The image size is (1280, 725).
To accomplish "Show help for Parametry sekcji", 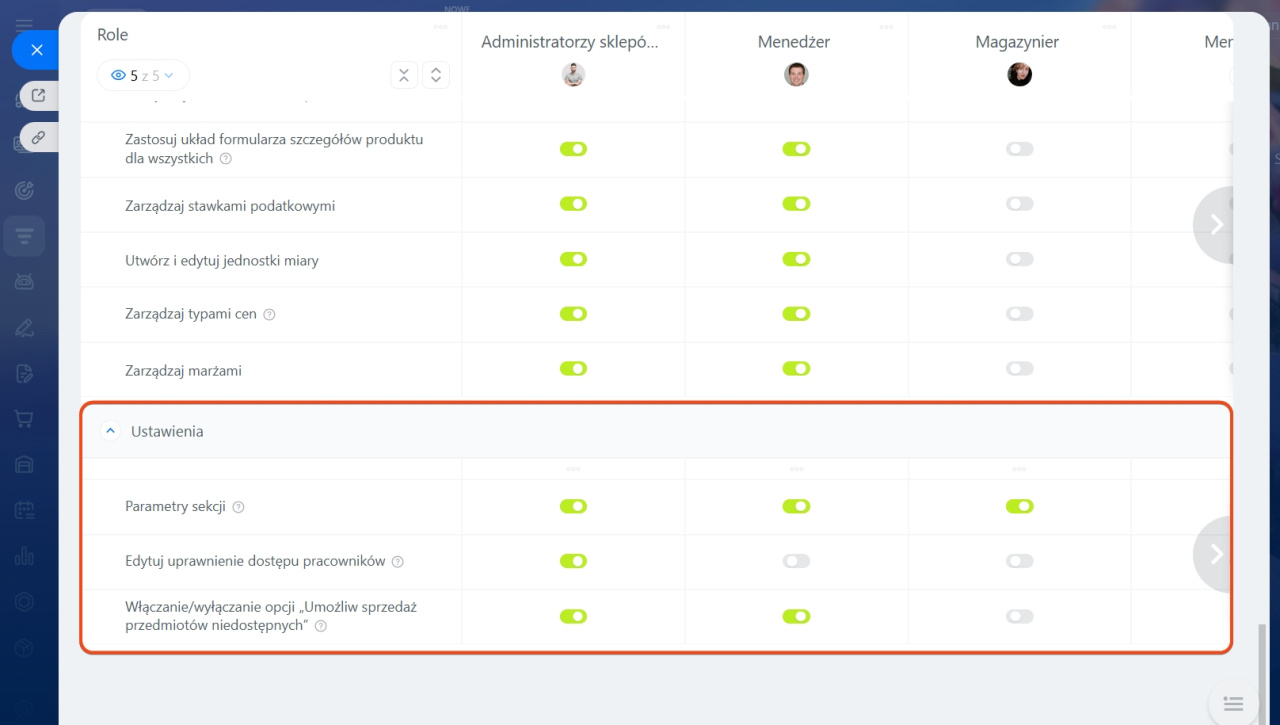I will pos(238,507).
